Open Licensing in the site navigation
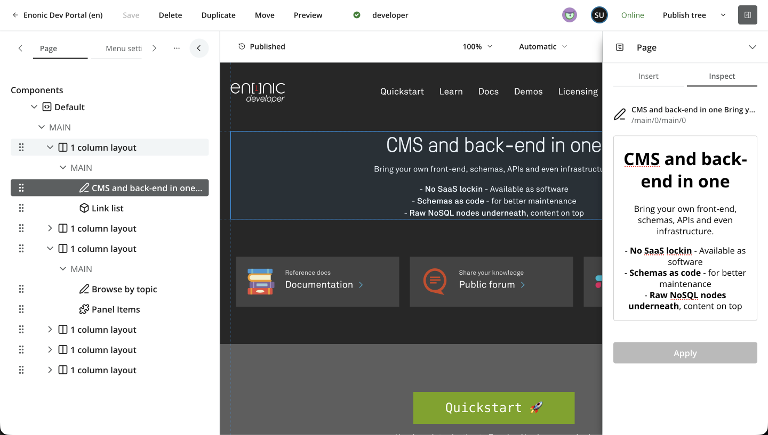Viewport: 768px width, 435px height. coord(578,92)
